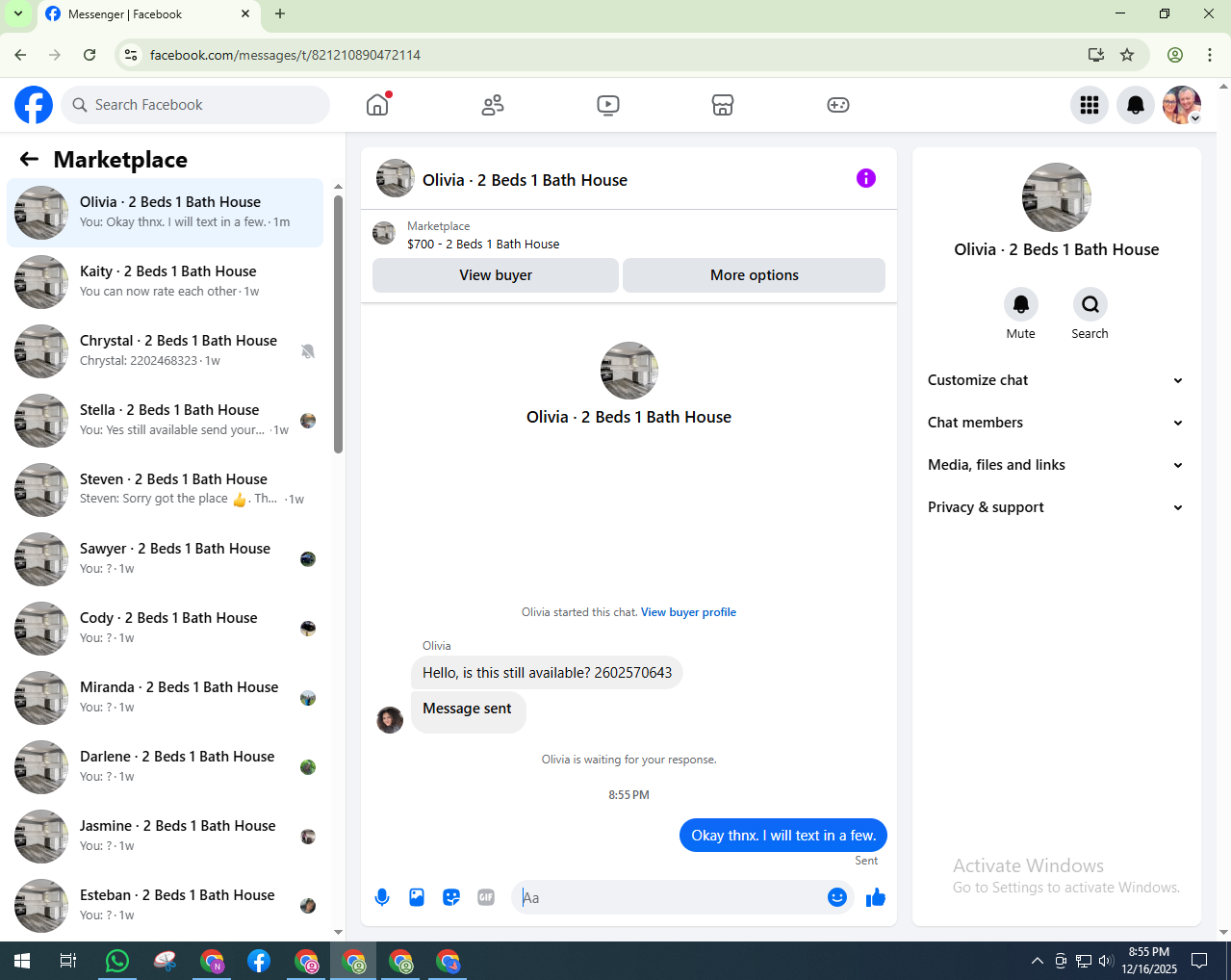The width and height of the screenshot is (1231, 980).
Task: Search in conversation magnifier icon
Action: point(1090,304)
